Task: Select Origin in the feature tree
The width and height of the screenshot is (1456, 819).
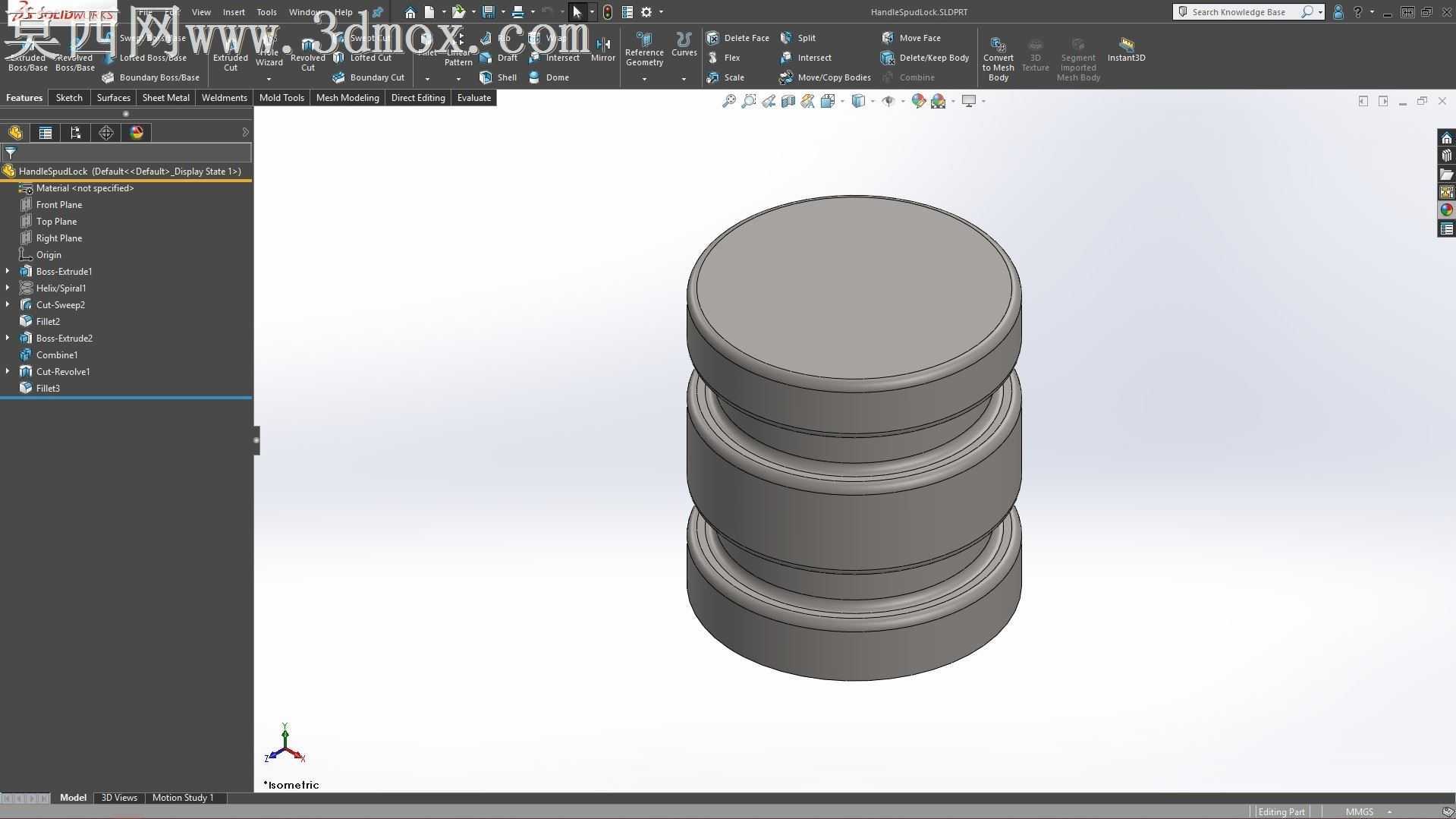Action: [x=49, y=254]
